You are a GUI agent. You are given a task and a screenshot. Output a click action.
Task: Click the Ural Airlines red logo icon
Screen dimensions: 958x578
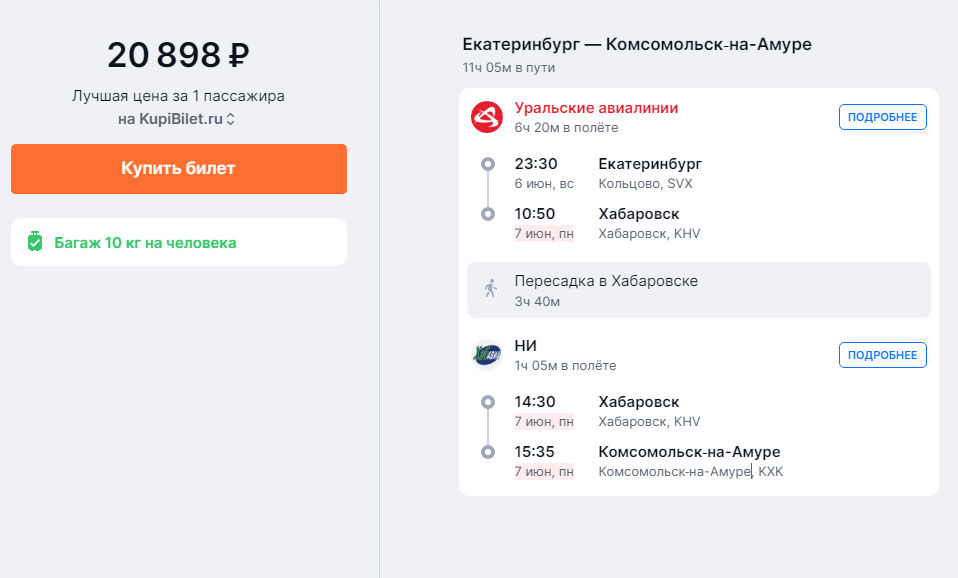[487, 117]
